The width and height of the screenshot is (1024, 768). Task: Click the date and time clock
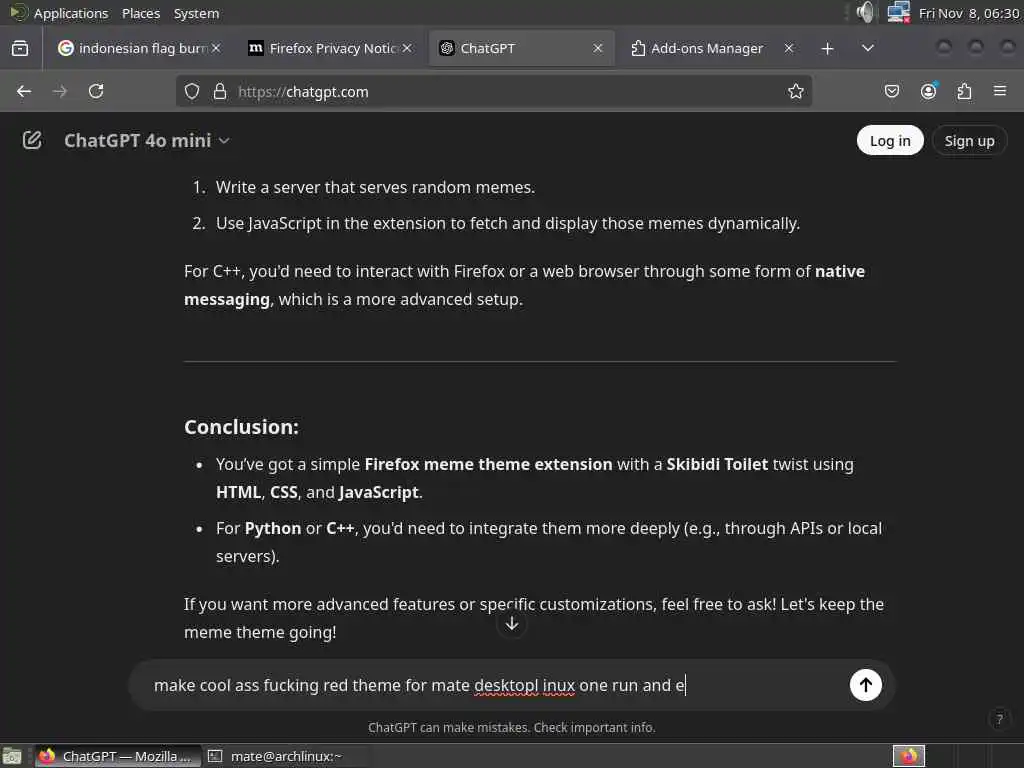(x=969, y=13)
